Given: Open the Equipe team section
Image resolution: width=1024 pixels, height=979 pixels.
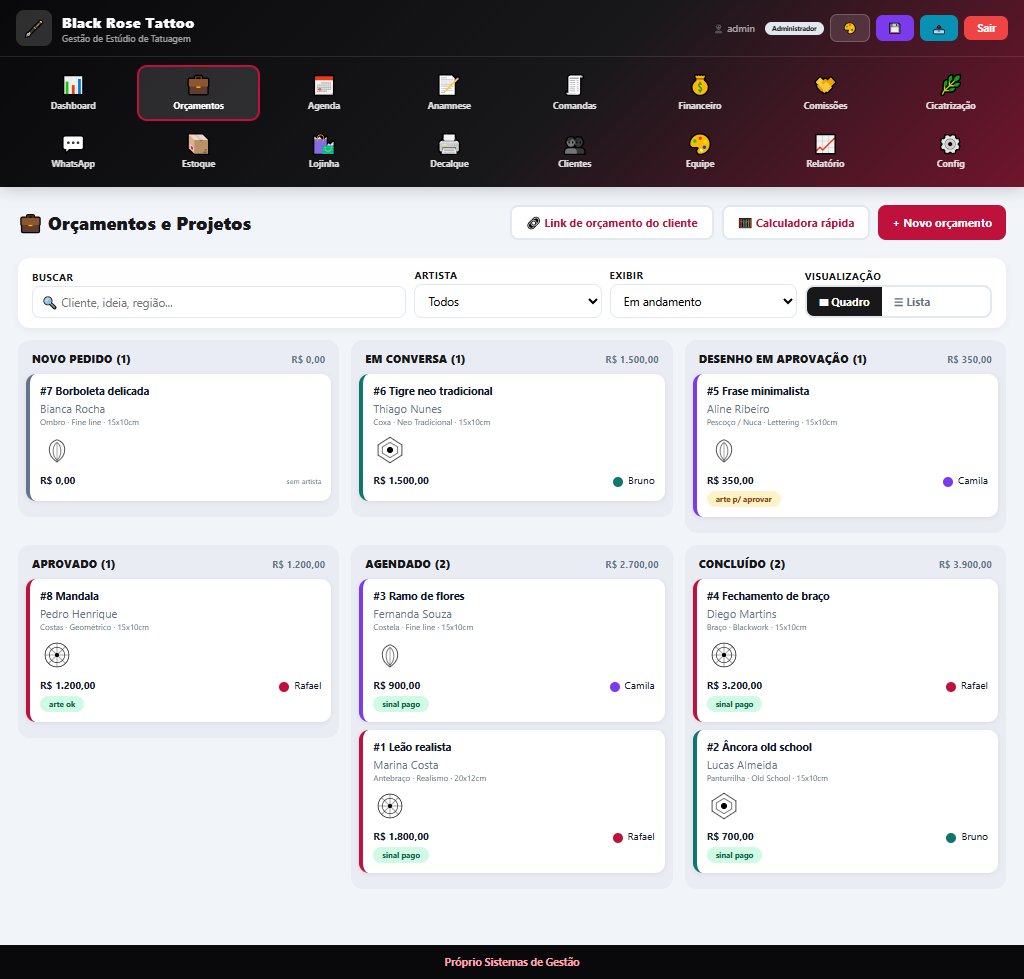Looking at the screenshot, I should coord(700,151).
